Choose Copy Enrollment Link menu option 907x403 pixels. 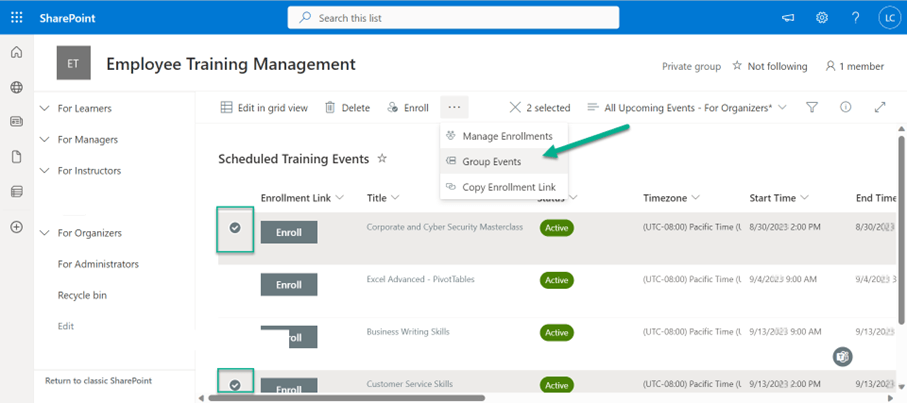point(508,187)
